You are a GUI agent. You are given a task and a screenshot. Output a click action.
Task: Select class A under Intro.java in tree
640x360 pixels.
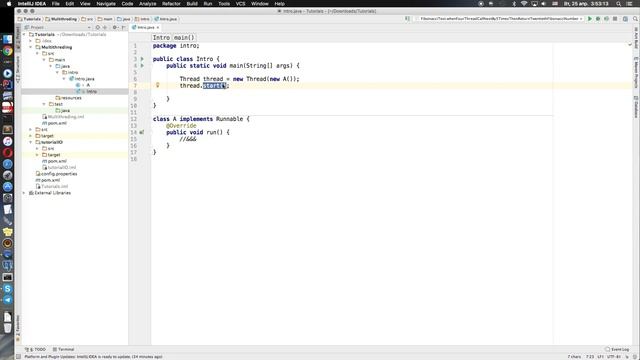[x=83, y=85]
